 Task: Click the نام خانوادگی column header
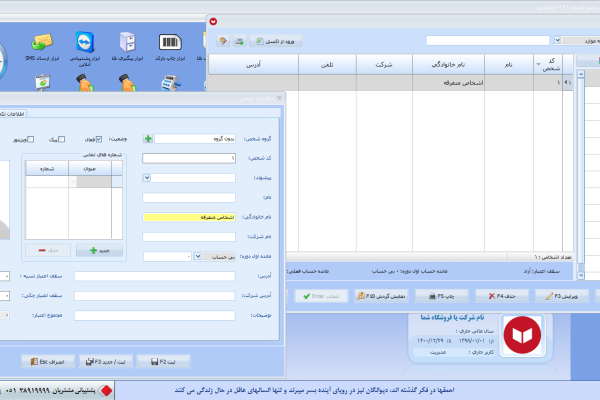click(x=448, y=64)
